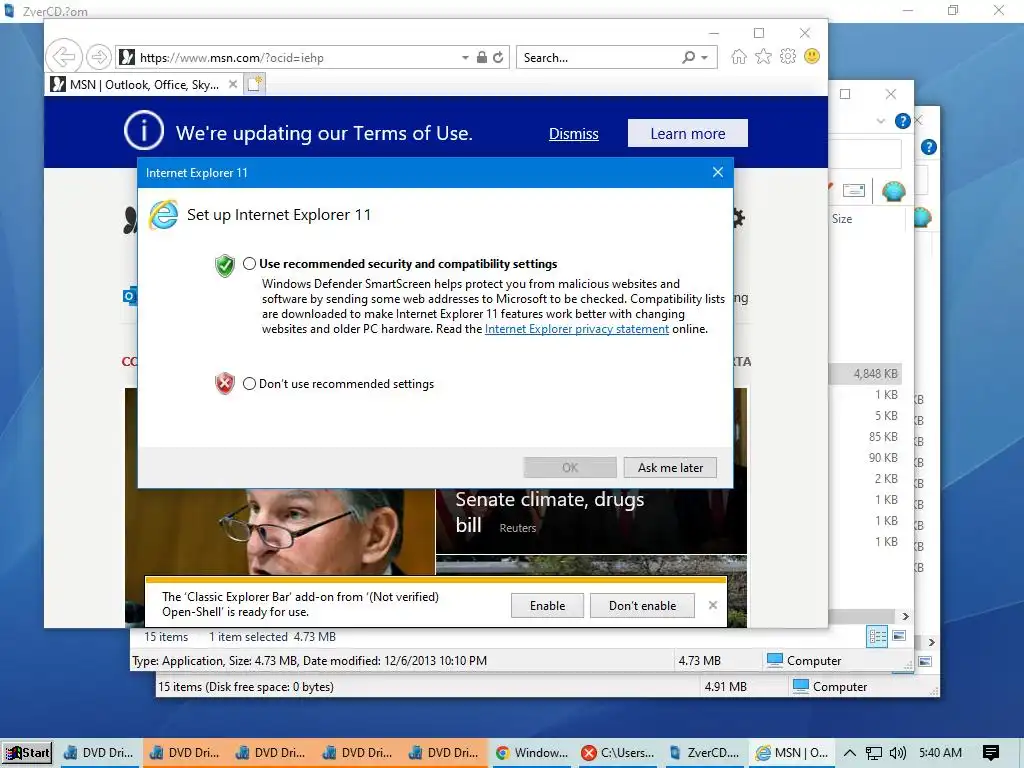The width and height of the screenshot is (1024, 768).
Task: Click the red shield not-recommended icon
Action: pos(225,383)
